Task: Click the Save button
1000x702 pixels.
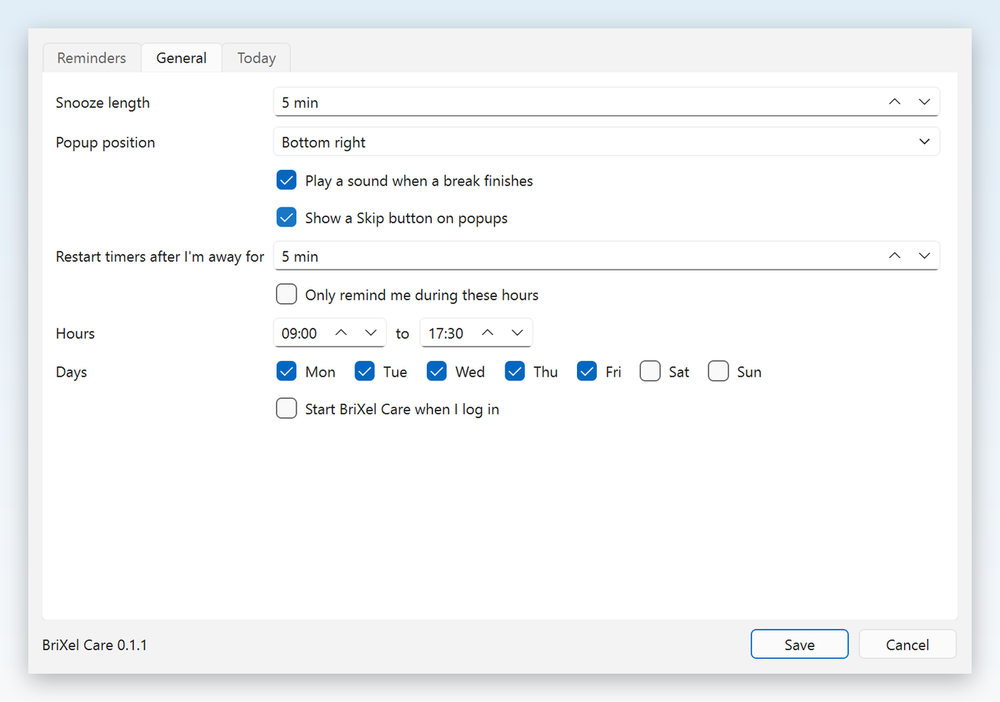Action: pos(800,644)
